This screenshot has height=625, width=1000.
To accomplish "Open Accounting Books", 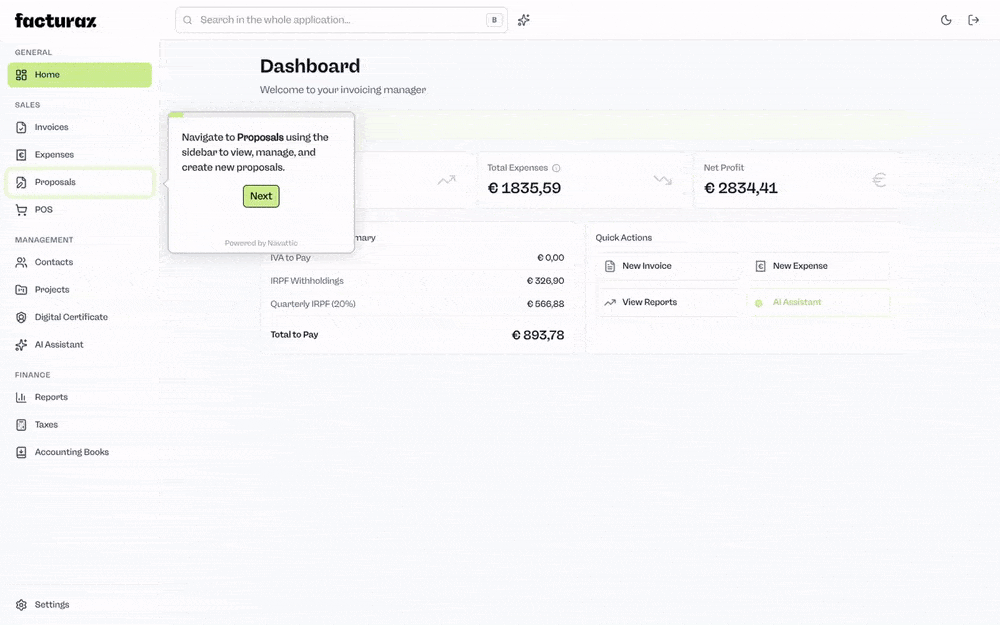I will tap(80, 452).
